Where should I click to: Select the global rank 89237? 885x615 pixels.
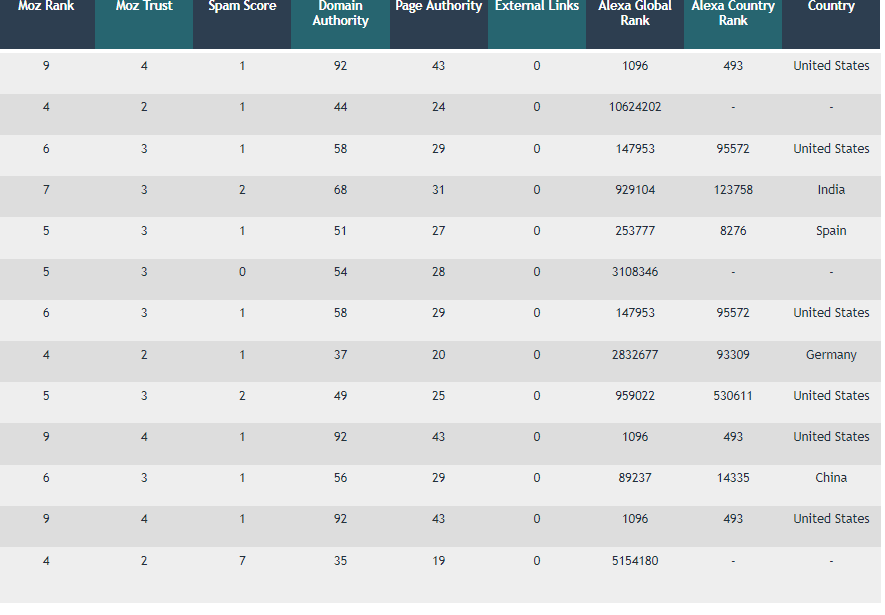635,478
